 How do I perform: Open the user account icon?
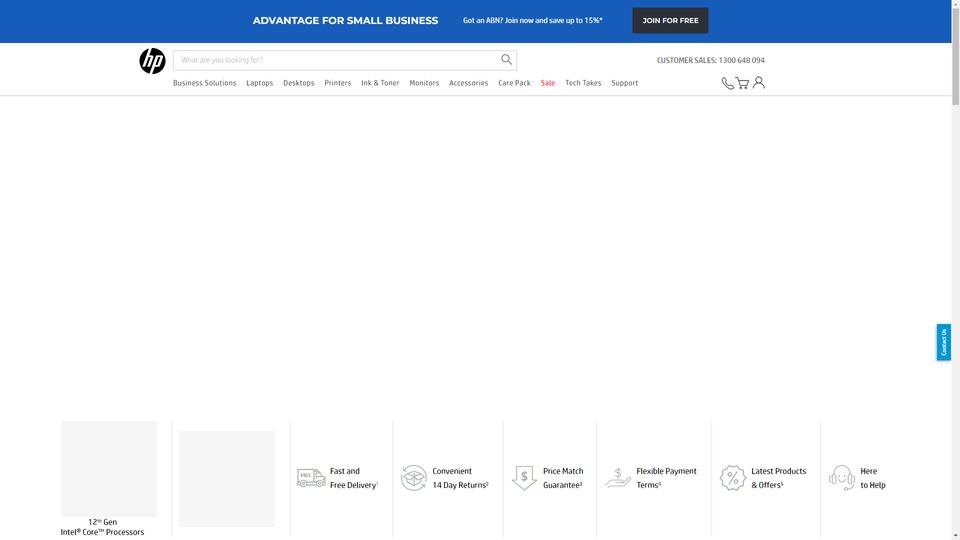click(759, 82)
